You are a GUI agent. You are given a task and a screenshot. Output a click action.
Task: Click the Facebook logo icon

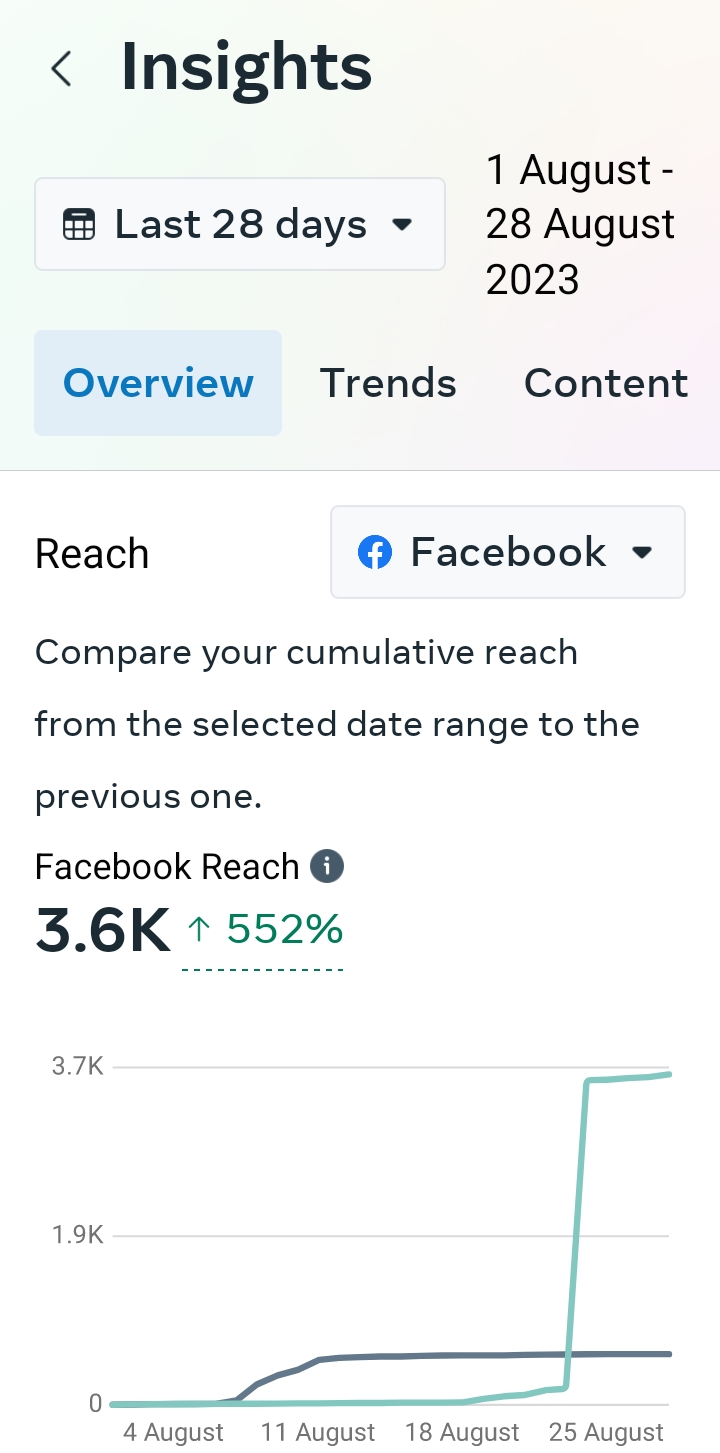pyautogui.click(x=374, y=552)
